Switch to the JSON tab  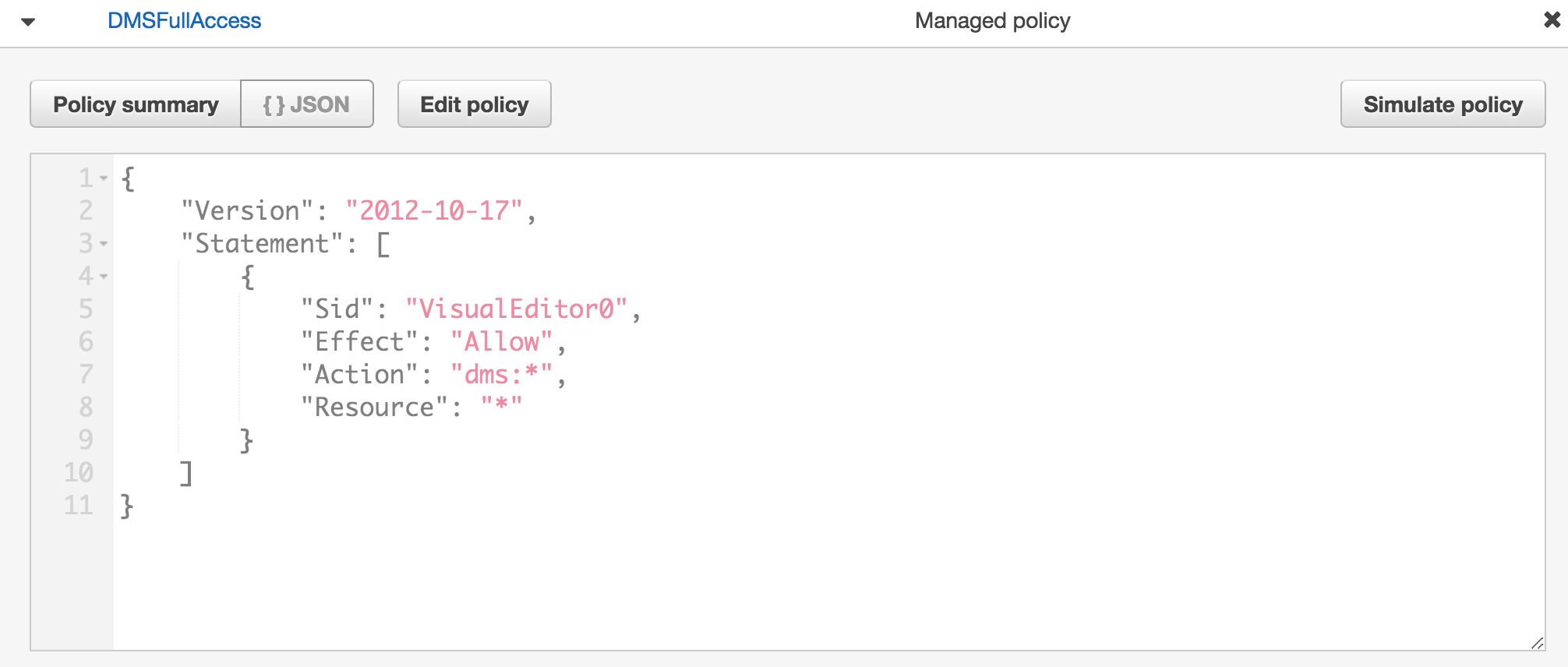(306, 104)
